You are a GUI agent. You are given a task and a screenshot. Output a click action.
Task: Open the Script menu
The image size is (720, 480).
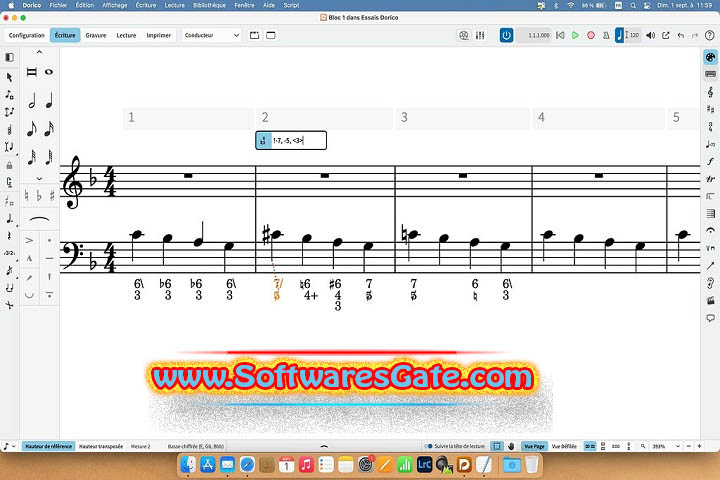291,5
